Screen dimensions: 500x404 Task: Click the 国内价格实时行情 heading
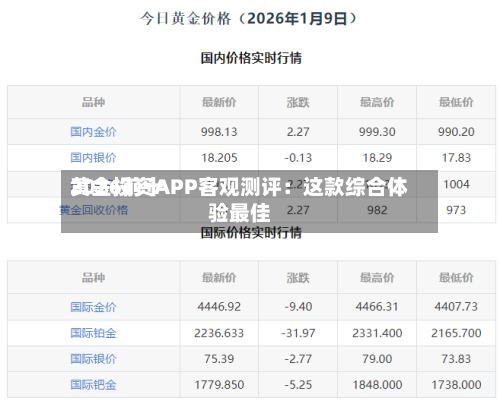pos(251,58)
